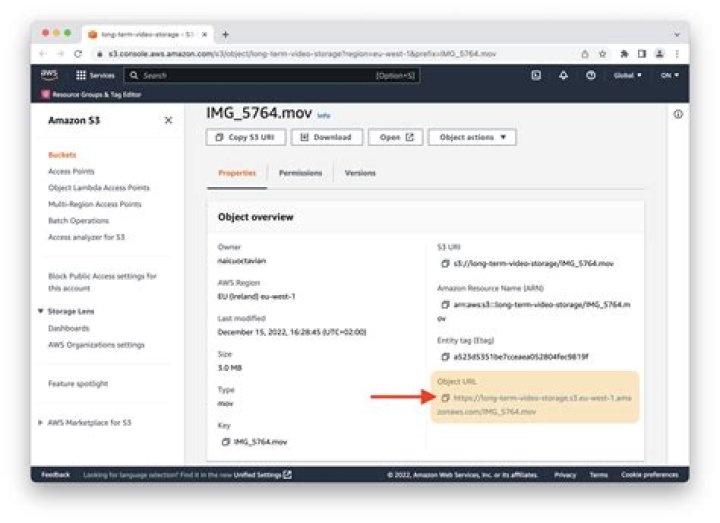This screenshot has height=523, width=720.
Task: Open the Global region dropdown
Action: point(628,75)
